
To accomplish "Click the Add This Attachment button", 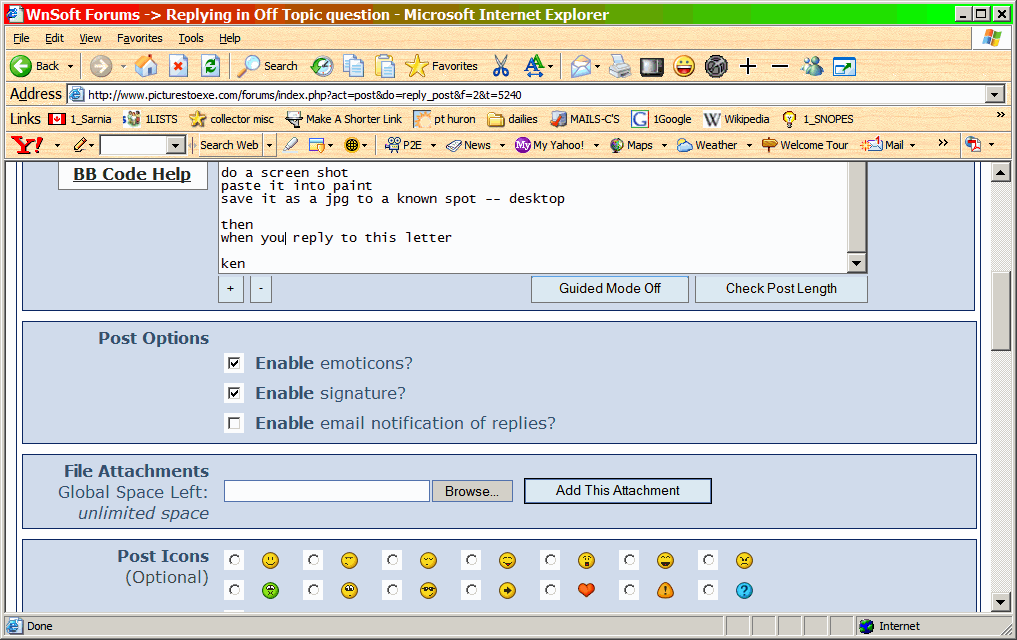I will pyautogui.click(x=617, y=491).
